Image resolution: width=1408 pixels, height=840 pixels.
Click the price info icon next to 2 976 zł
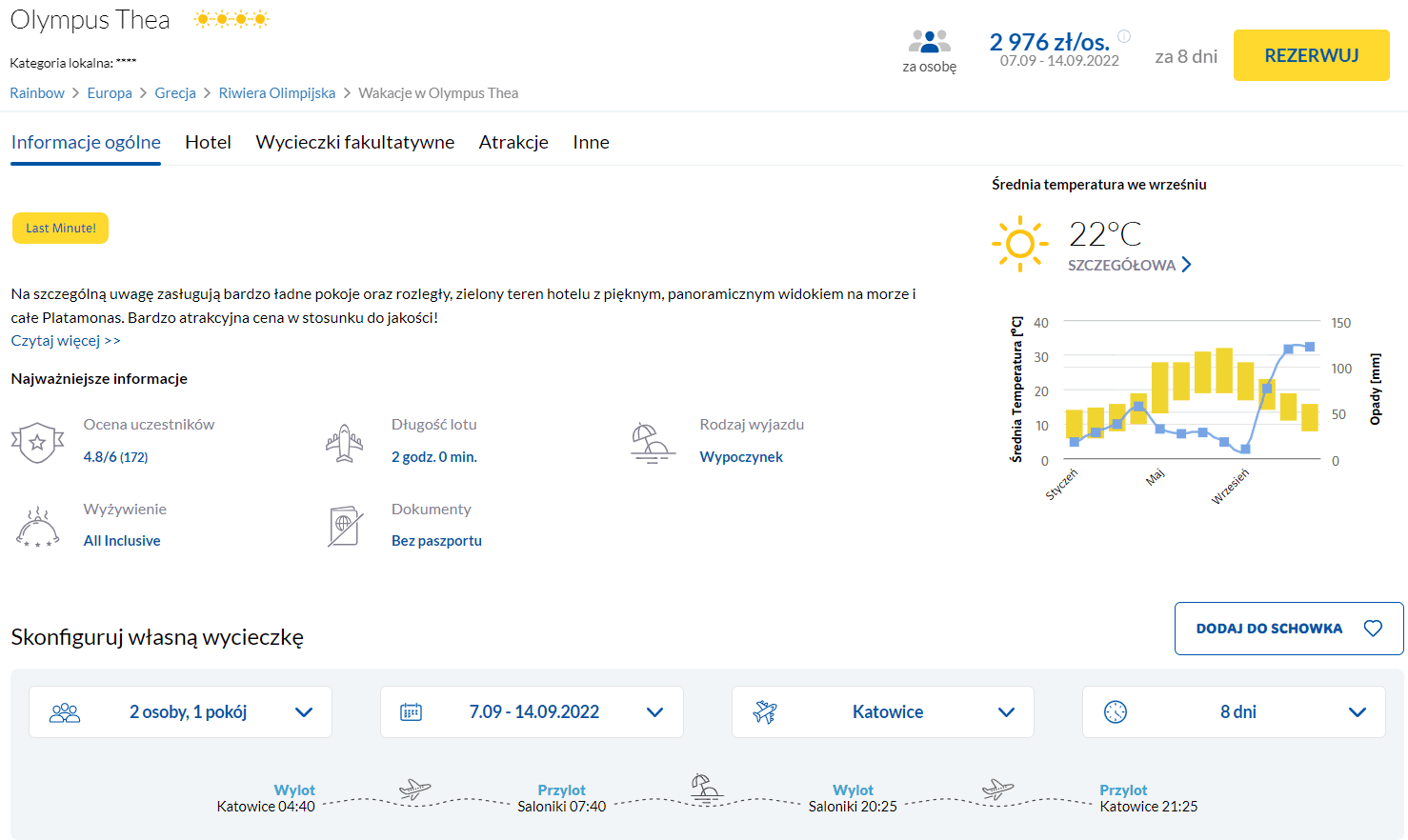click(1124, 36)
